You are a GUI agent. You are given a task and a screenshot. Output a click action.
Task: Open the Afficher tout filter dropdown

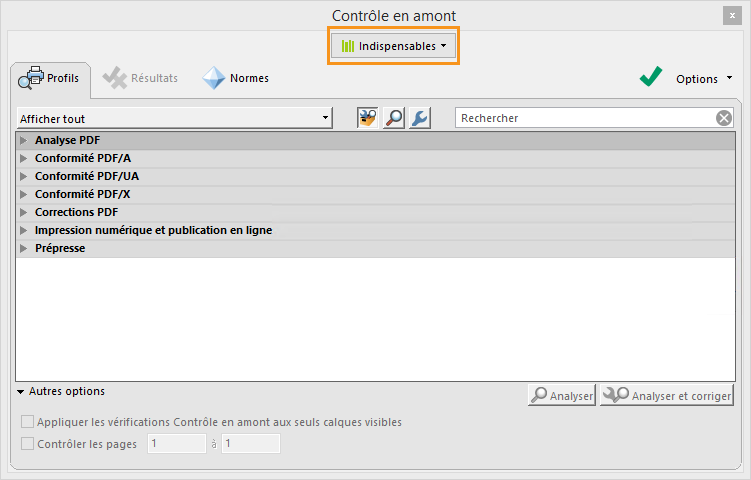[x=175, y=118]
